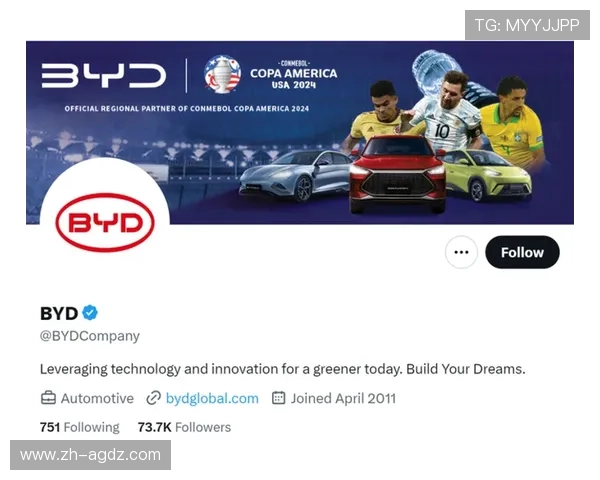Click the red SUV in the header banner

(x=397, y=175)
